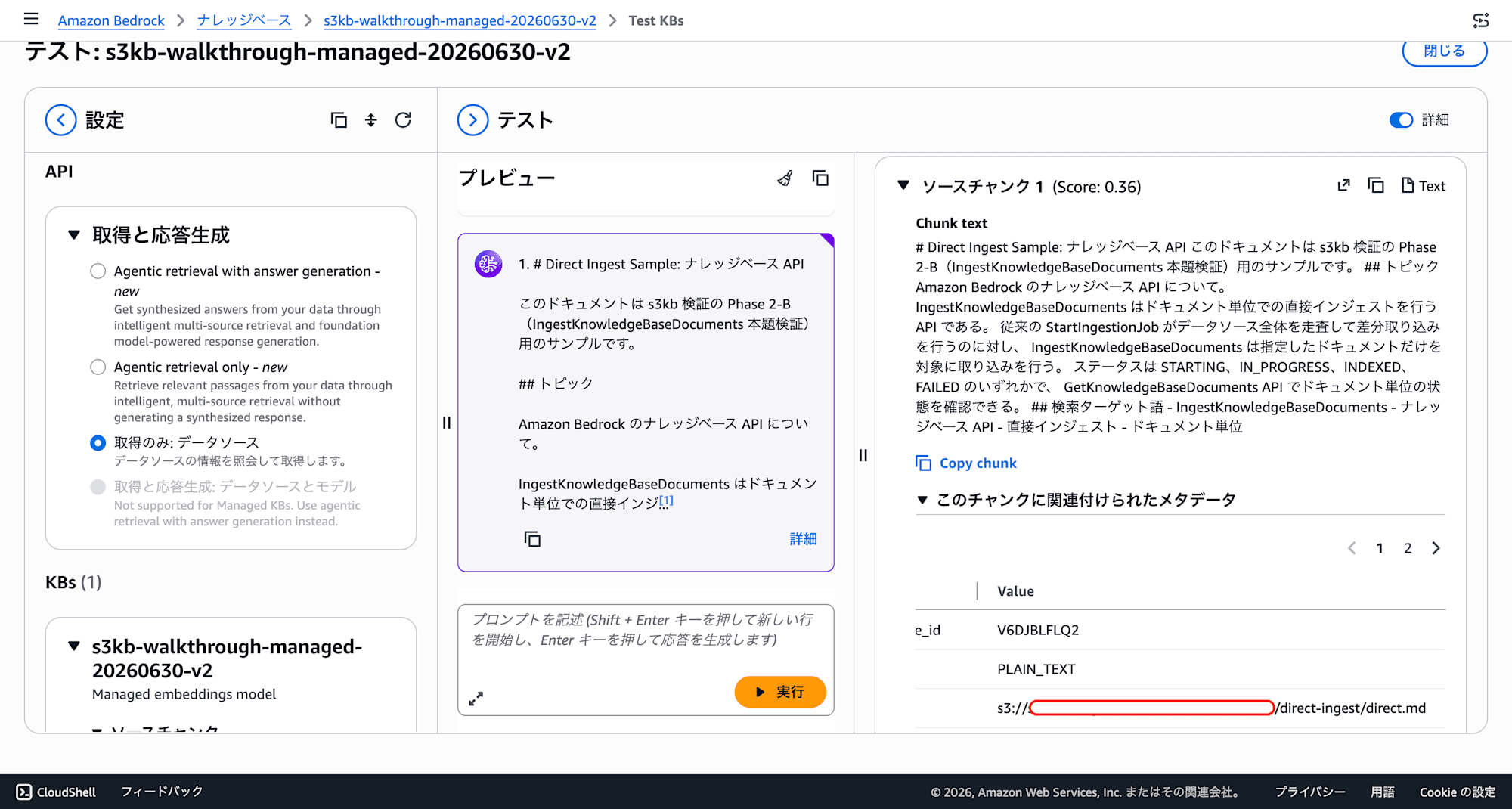Click the top-right console preferences icon
The width and height of the screenshot is (1512, 809).
(1480, 20)
